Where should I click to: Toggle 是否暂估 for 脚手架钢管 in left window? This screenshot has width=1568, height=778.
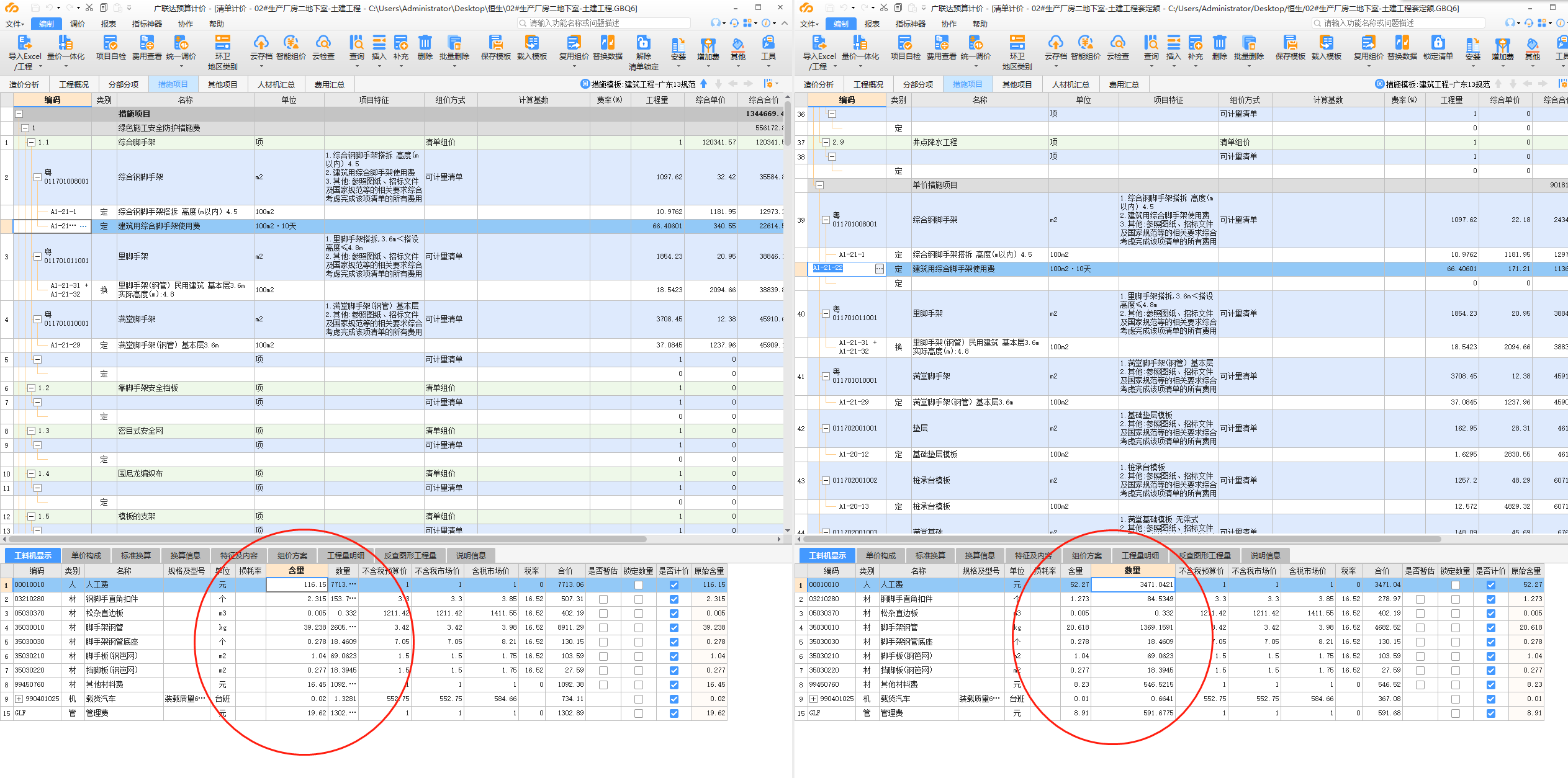(x=603, y=628)
